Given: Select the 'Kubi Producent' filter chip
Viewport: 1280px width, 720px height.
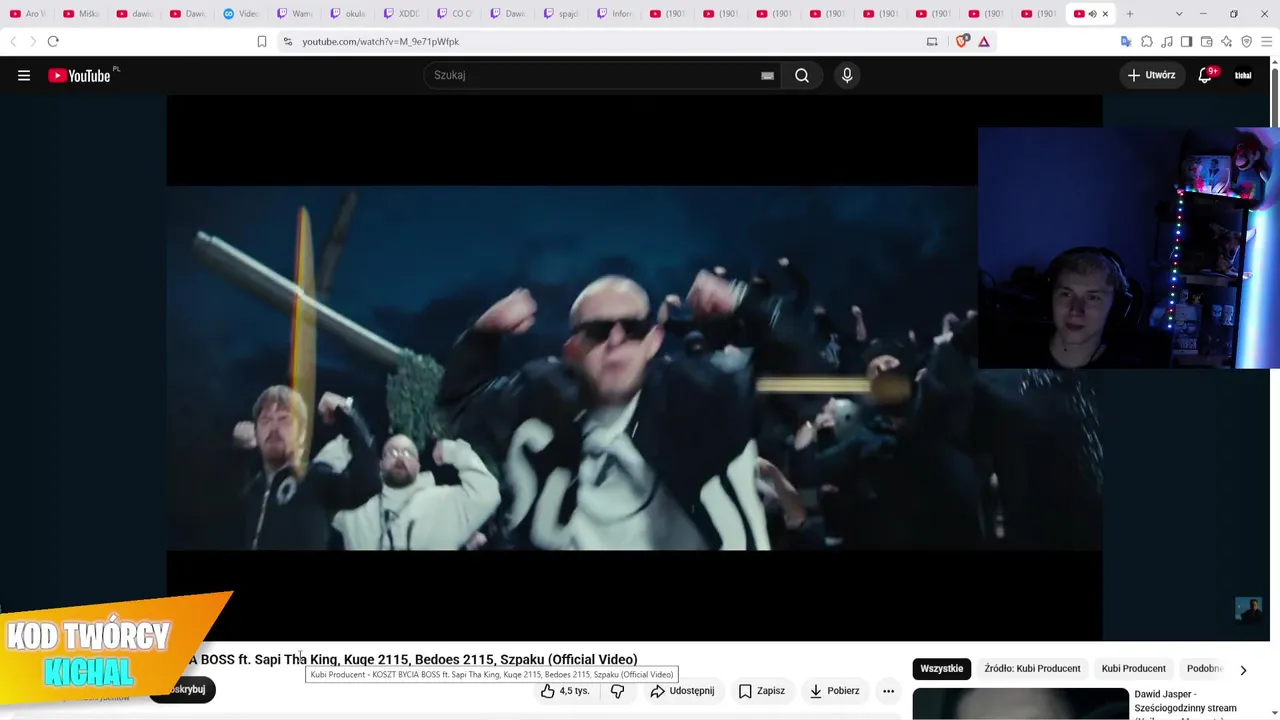Looking at the screenshot, I should tap(1134, 669).
